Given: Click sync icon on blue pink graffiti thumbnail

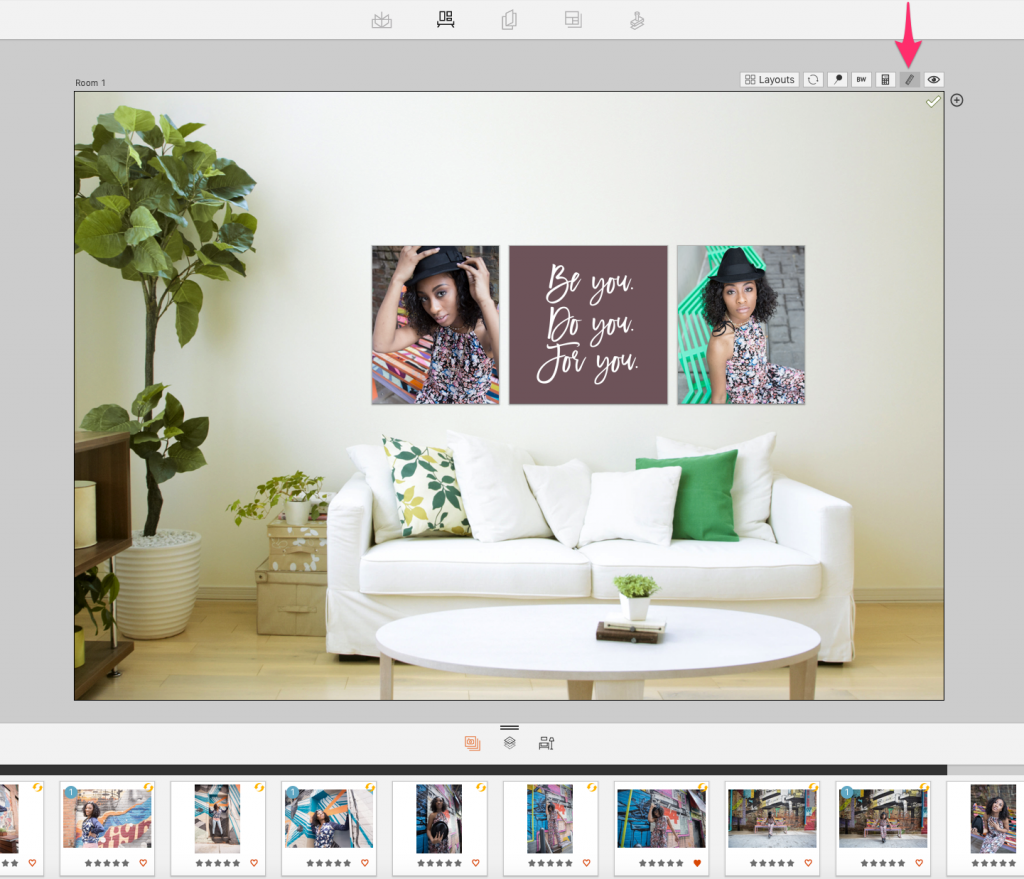Looking at the screenshot, I should pyautogui.click(x=702, y=788).
